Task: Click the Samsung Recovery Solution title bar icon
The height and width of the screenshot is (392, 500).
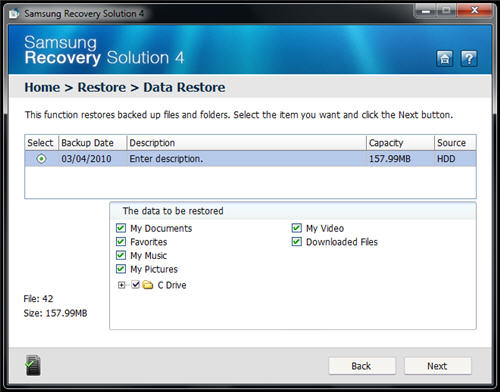Action: click(x=14, y=14)
